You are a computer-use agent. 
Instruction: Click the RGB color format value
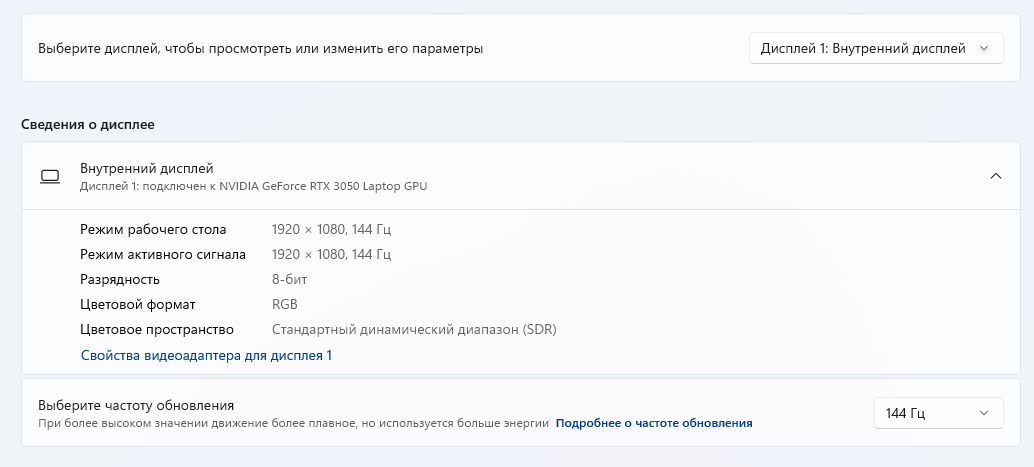tap(285, 304)
